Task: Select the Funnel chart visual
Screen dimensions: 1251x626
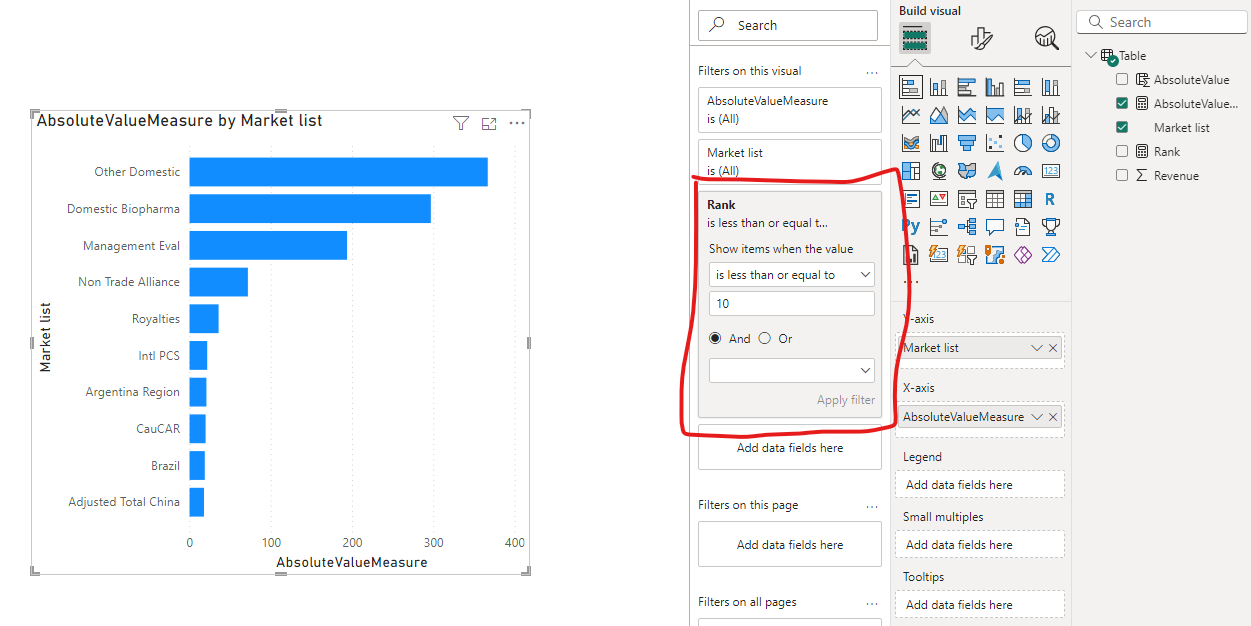Action: tap(966, 143)
